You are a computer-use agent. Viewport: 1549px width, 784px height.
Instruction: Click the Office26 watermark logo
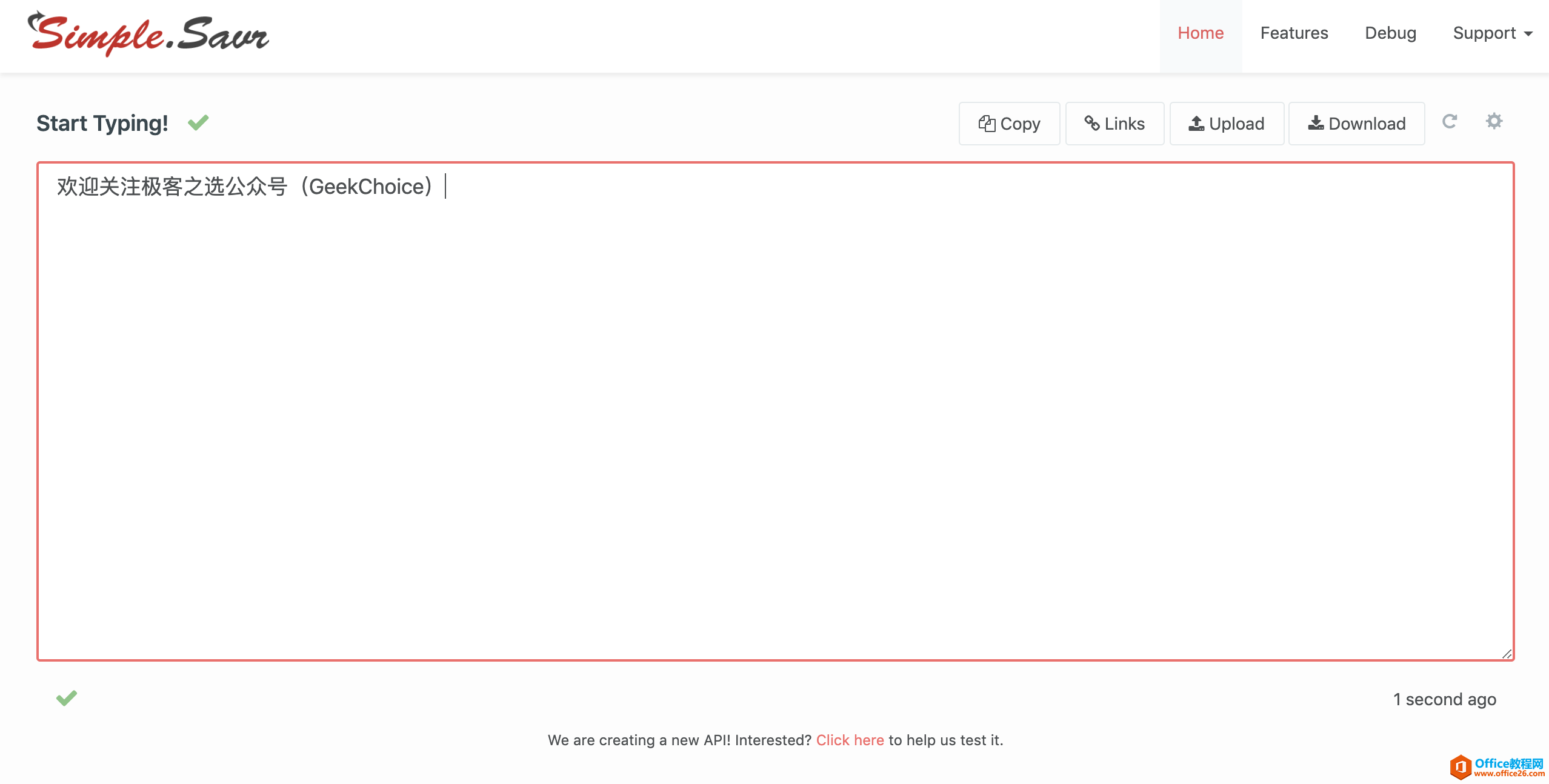[1497, 767]
